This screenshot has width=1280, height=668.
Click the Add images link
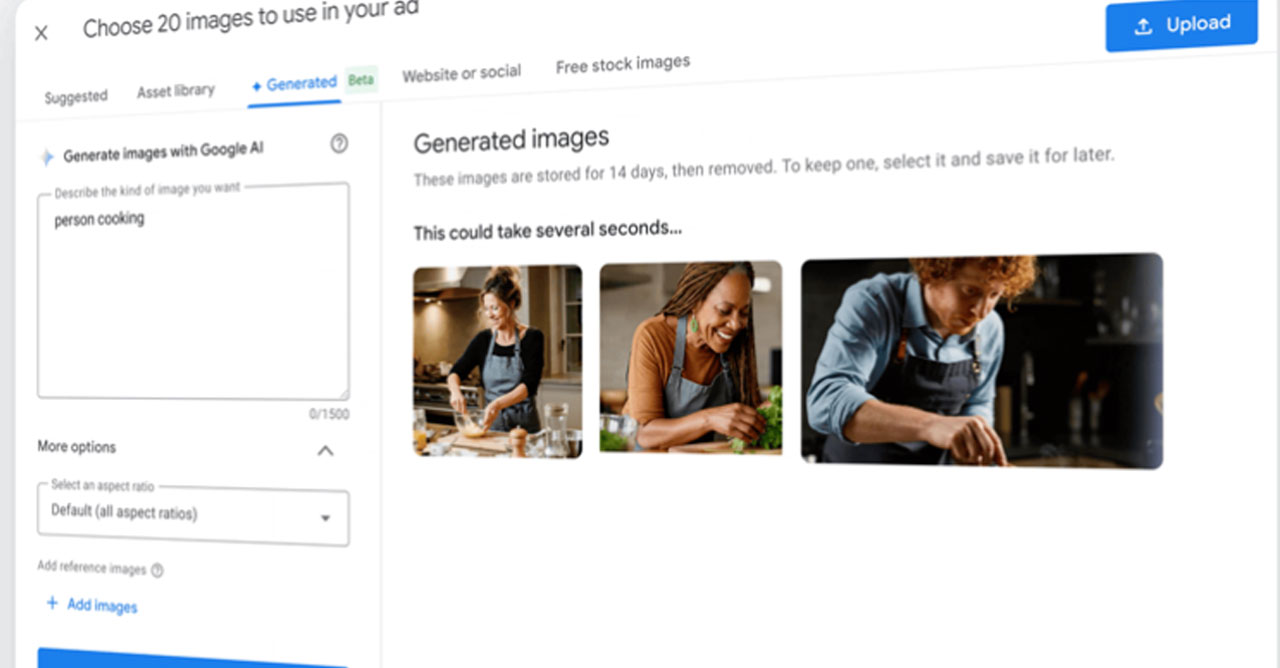(102, 606)
